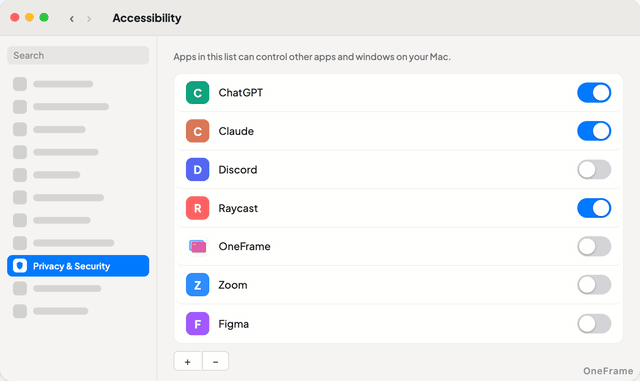The height and width of the screenshot is (381, 640).
Task: Disable accessibility access for ChatGPT
Action: pos(594,93)
